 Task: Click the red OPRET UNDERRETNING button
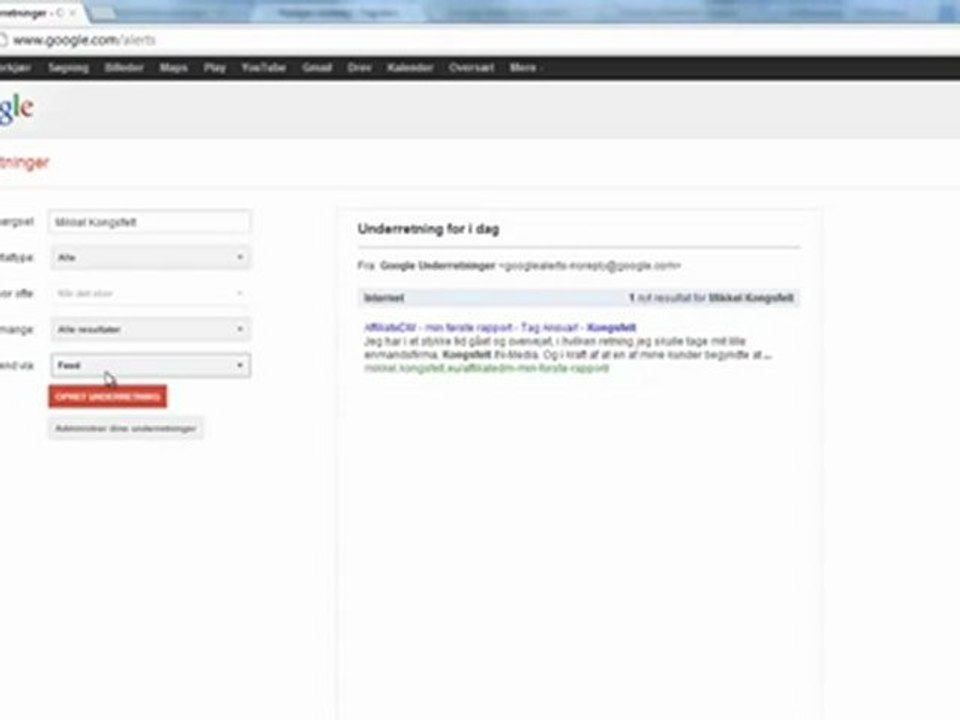click(x=108, y=397)
